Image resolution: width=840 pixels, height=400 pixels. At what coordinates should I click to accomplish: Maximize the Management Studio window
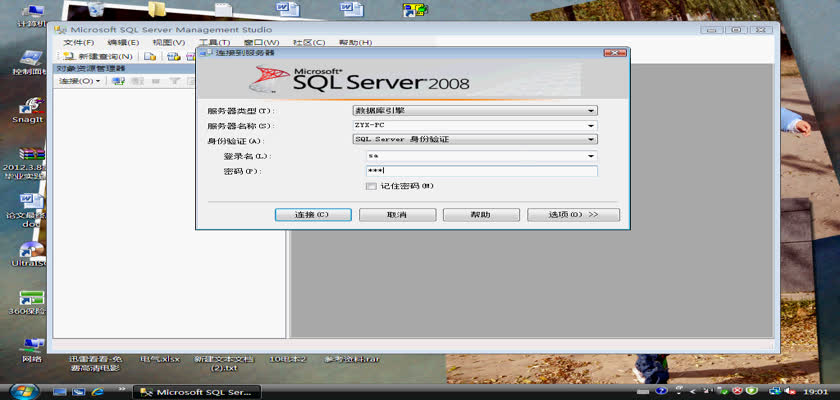[737, 29]
